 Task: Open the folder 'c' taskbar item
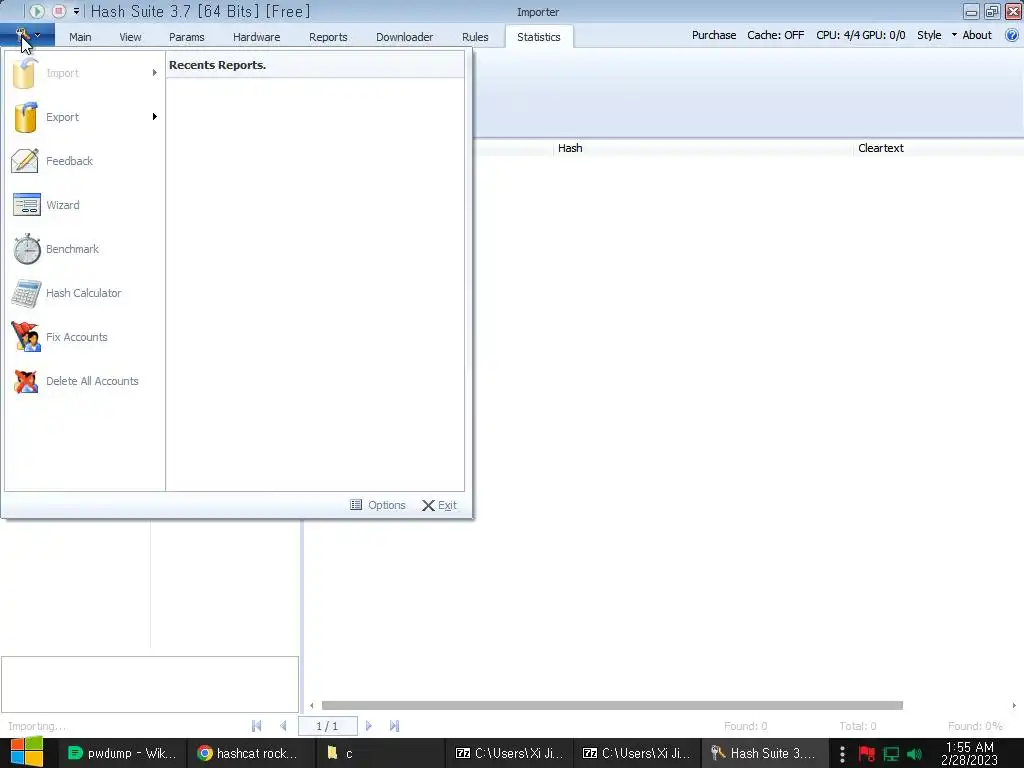coord(379,753)
